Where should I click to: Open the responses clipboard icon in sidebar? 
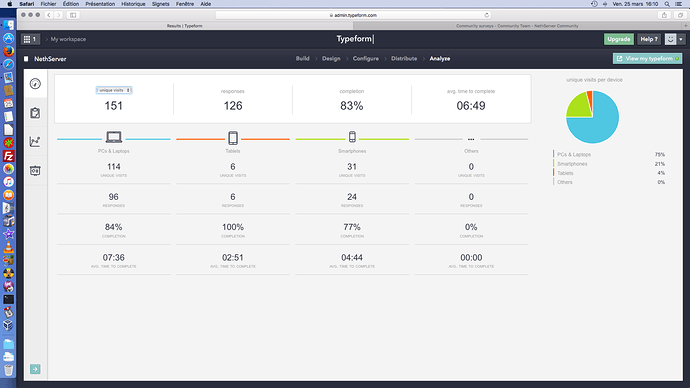pos(35,113)
